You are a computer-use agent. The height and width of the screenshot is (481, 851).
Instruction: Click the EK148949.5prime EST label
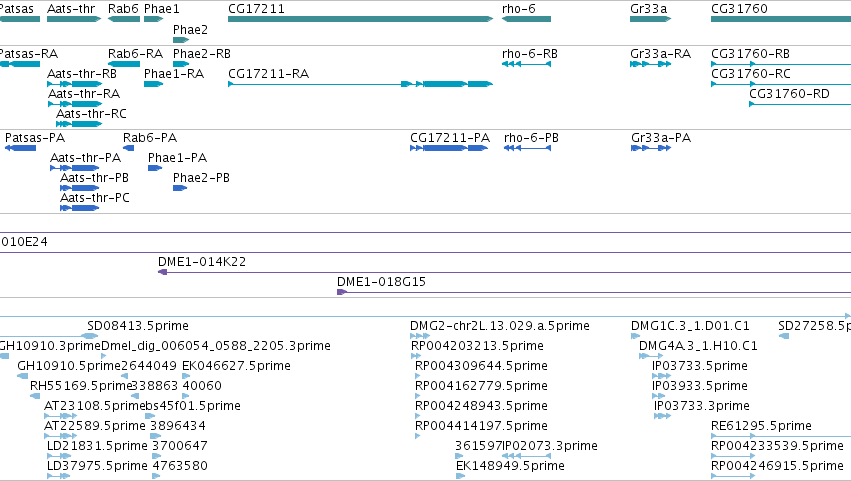tap(510, 466)
